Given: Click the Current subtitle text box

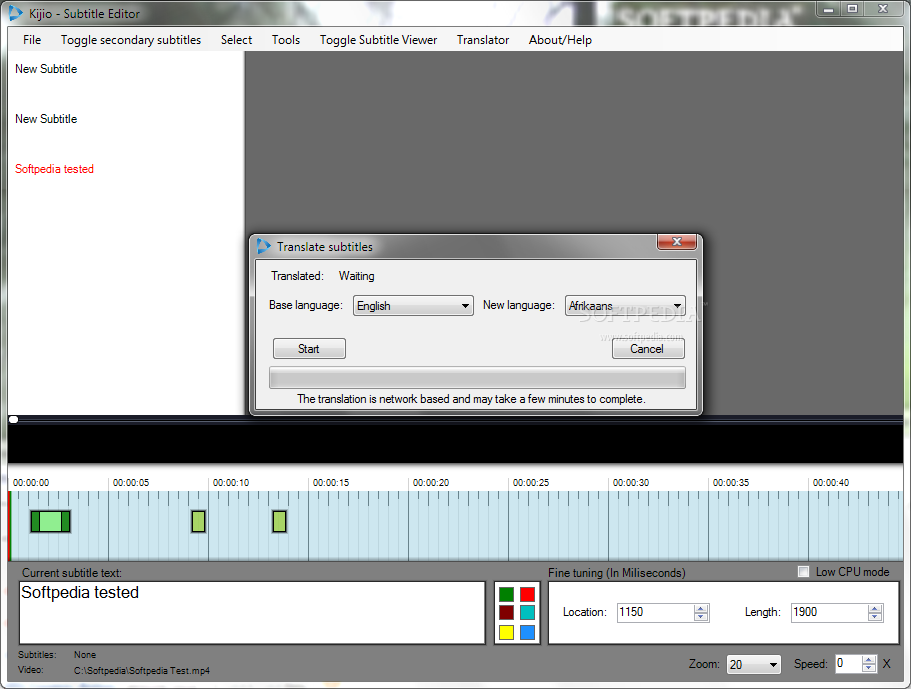Looking at the screenshot, I should pyautogui.click(x=252, y=613).
